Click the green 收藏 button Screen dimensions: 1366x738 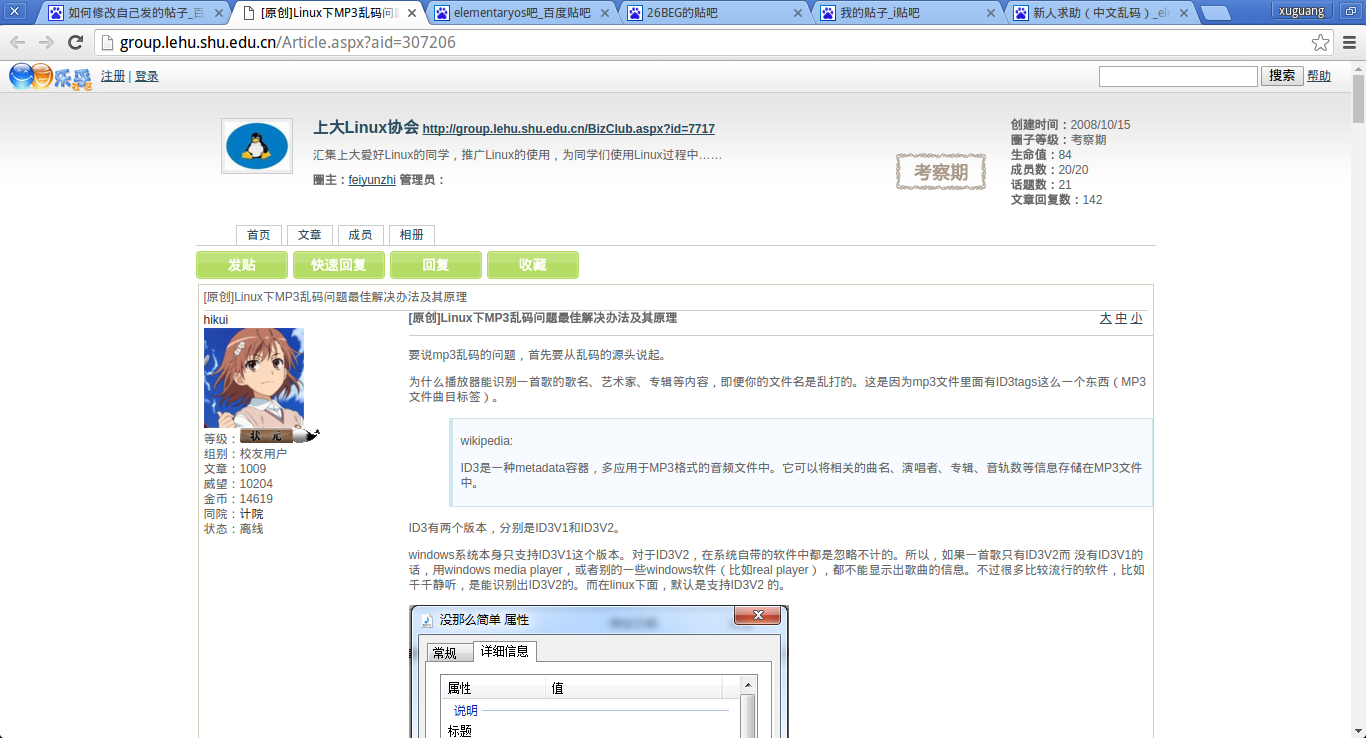click(x=533, y=265)
